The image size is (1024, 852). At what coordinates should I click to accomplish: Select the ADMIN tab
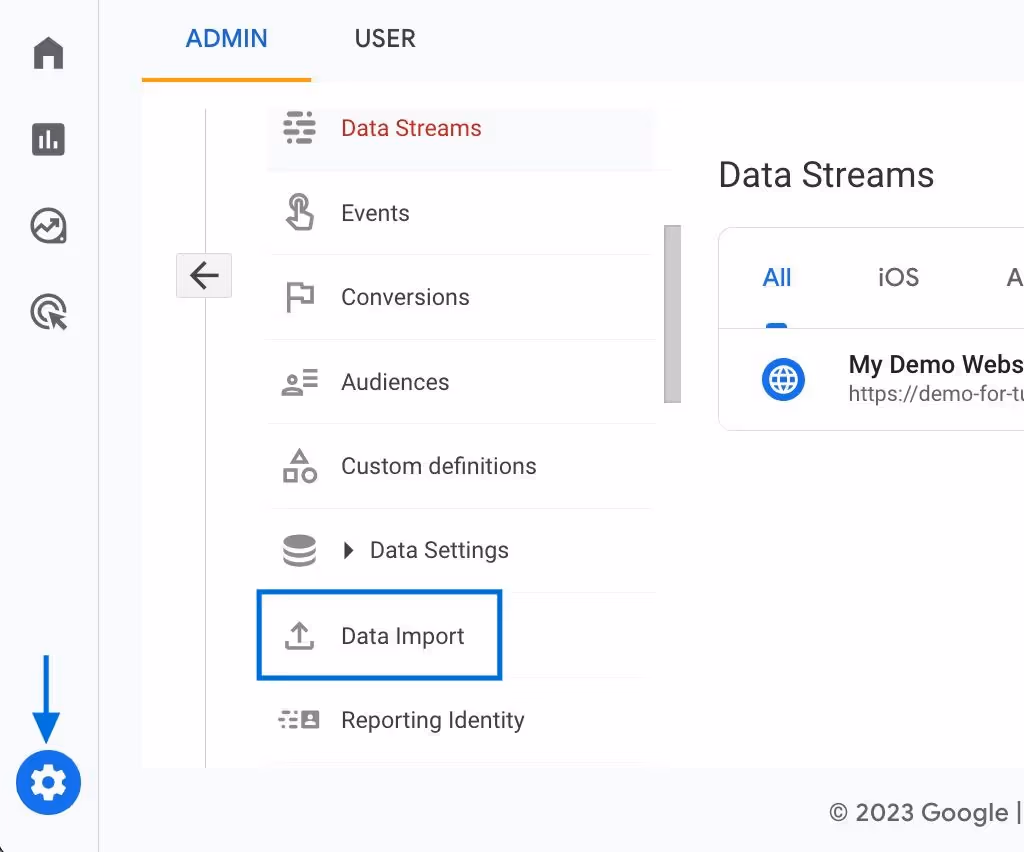227,39
